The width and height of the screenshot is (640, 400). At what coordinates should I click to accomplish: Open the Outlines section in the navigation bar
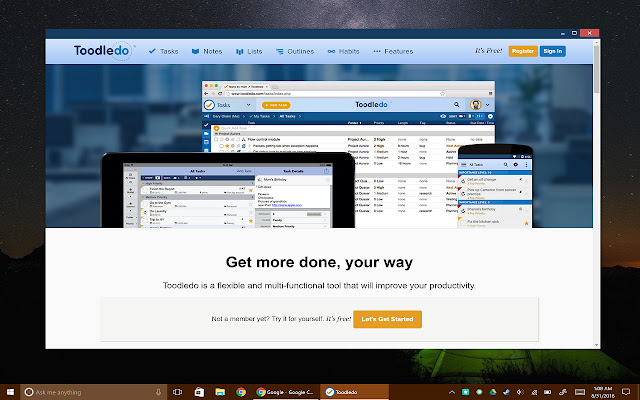click(295, 51)
